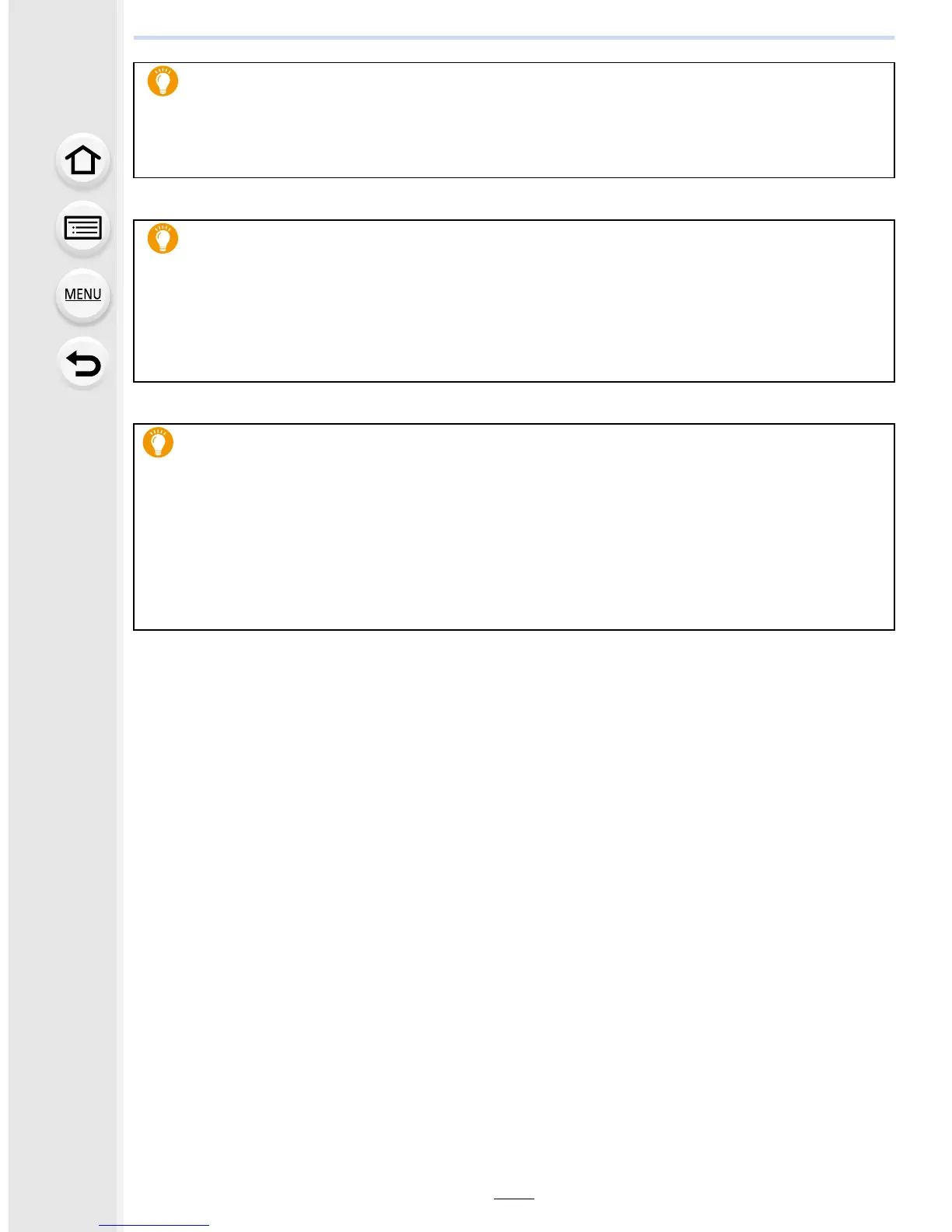
Task: Click the lightbulb icon in the largest tip box
Action: (158, 442)
